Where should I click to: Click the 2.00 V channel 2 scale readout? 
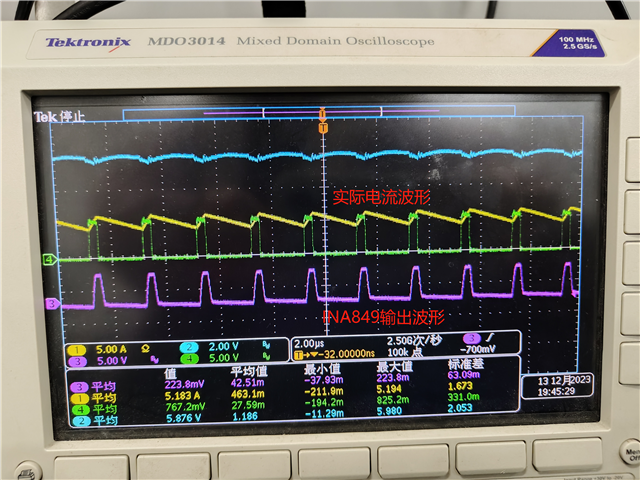(223, 347)
